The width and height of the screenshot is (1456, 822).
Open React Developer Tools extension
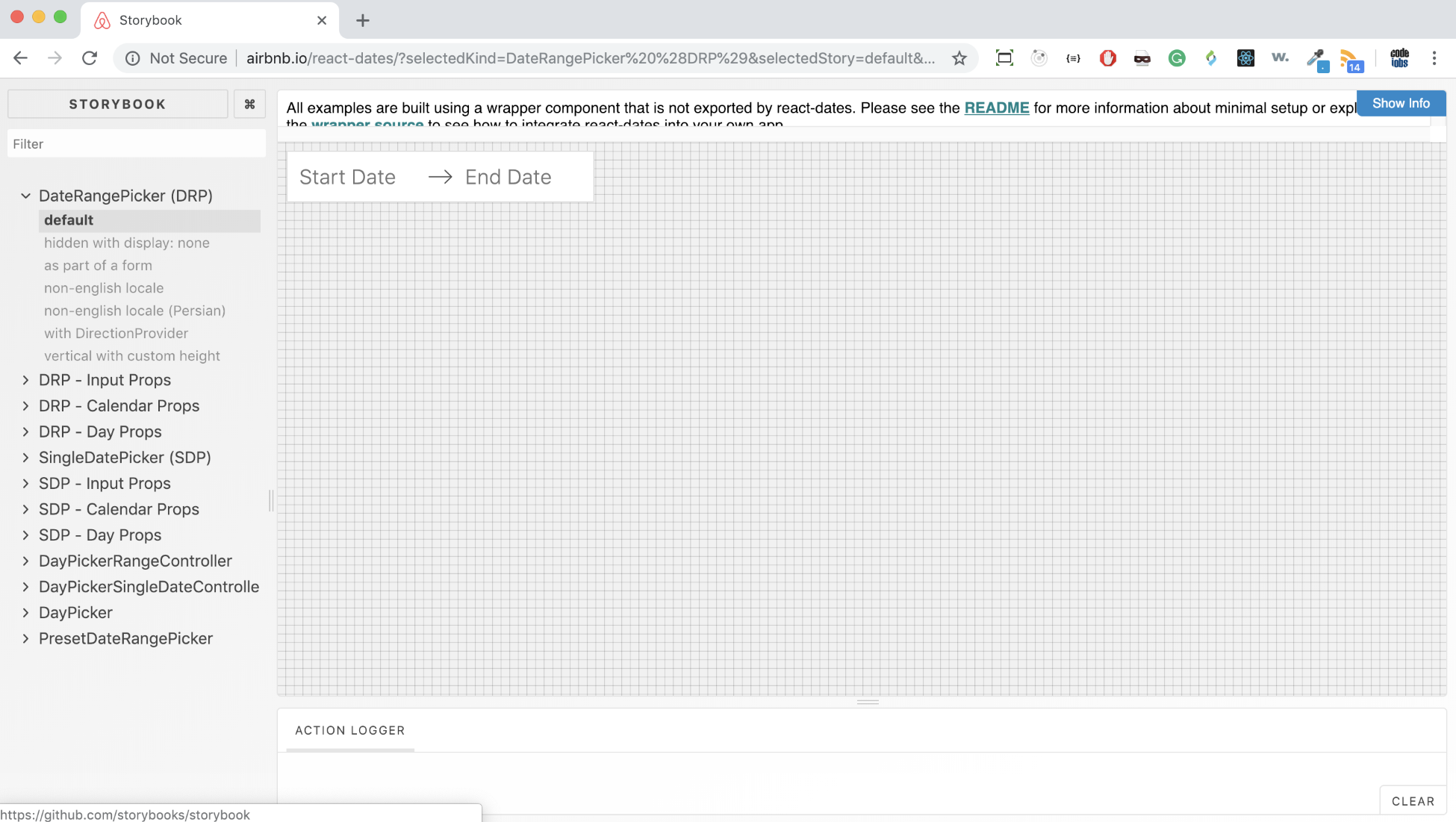point(1245,58)
